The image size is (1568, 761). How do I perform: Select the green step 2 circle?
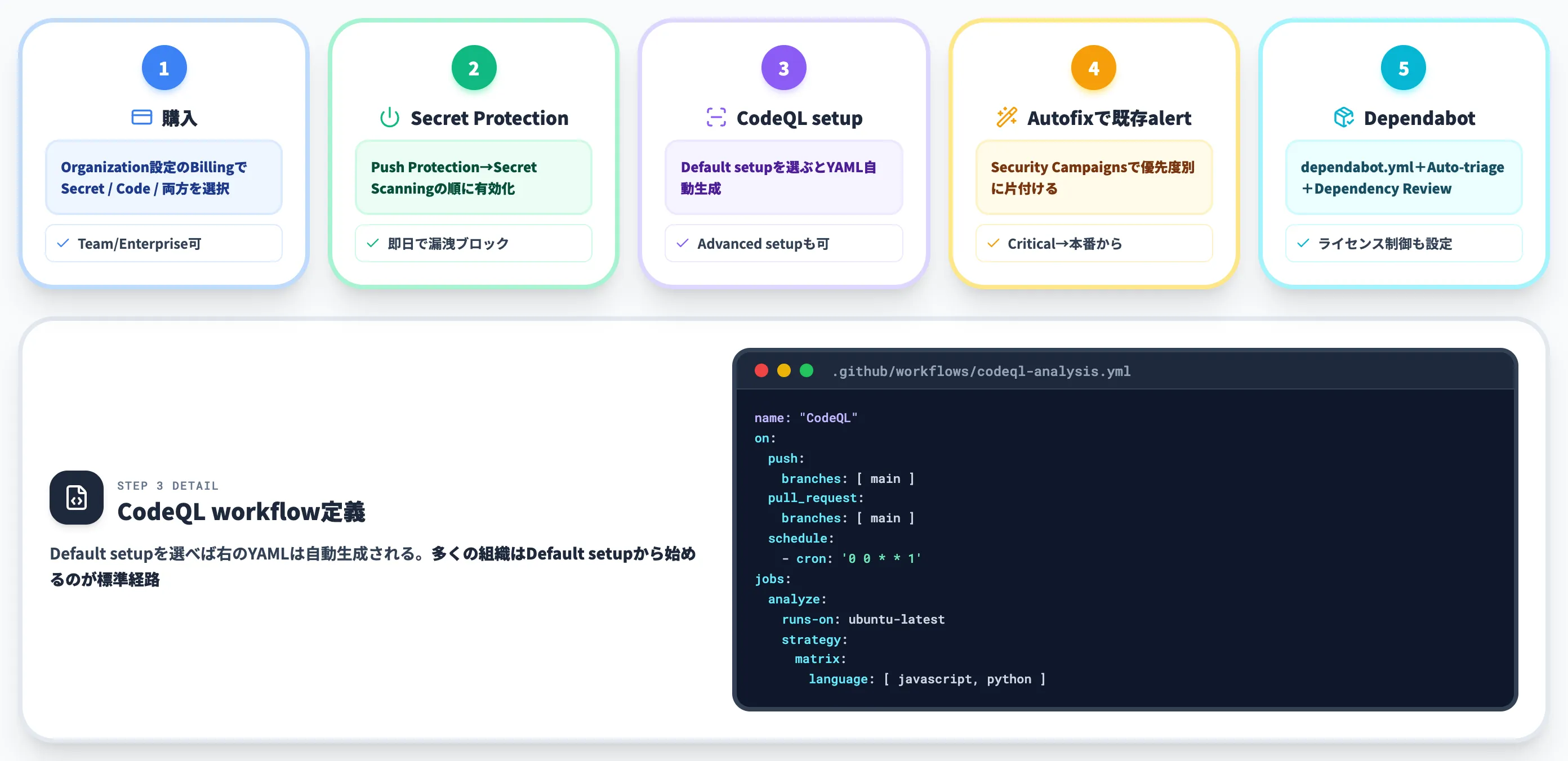click(474, 68)
